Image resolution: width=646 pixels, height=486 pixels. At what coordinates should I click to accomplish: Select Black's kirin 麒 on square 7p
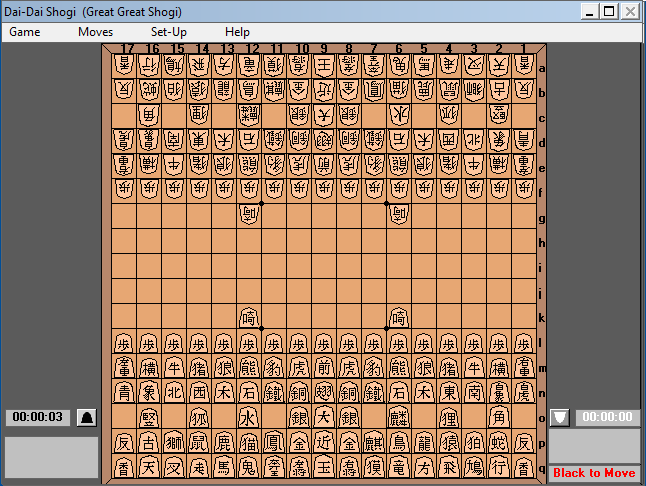tap(374, 442)
